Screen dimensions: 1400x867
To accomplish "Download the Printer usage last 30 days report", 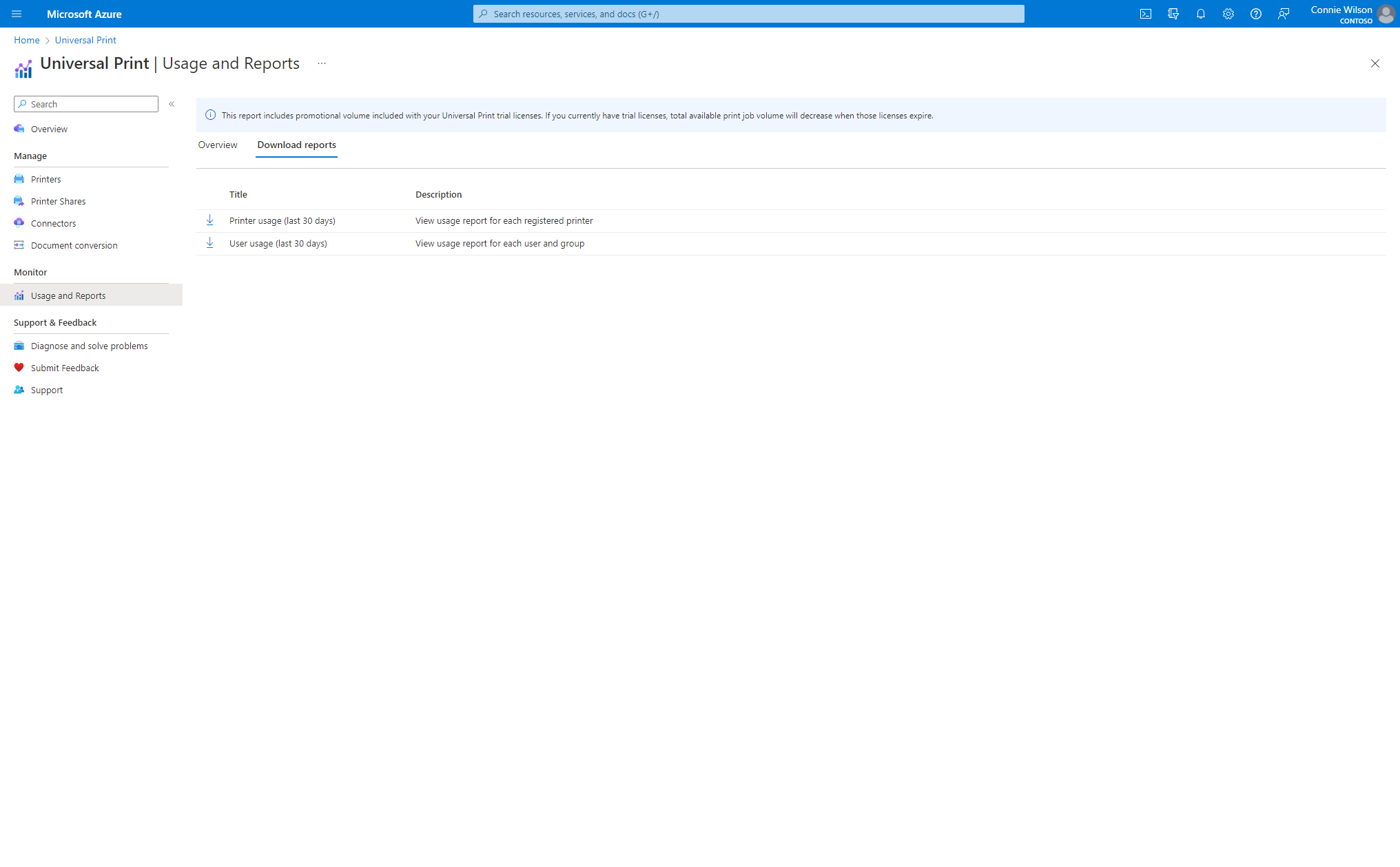I will coord(210,220).
